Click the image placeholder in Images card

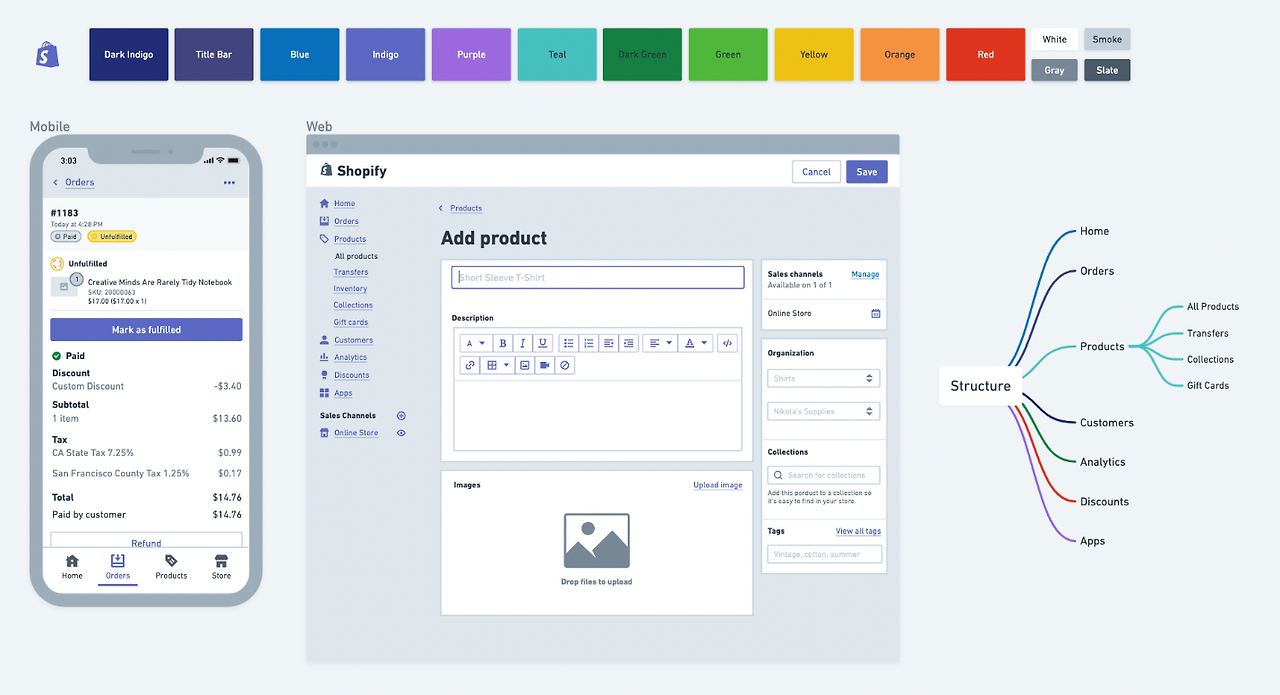click(597, 541)
